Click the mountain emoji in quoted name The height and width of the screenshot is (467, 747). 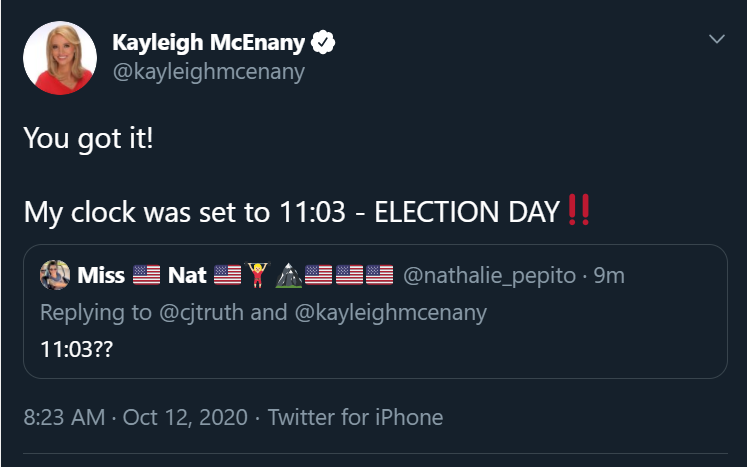tap(289, 275)
